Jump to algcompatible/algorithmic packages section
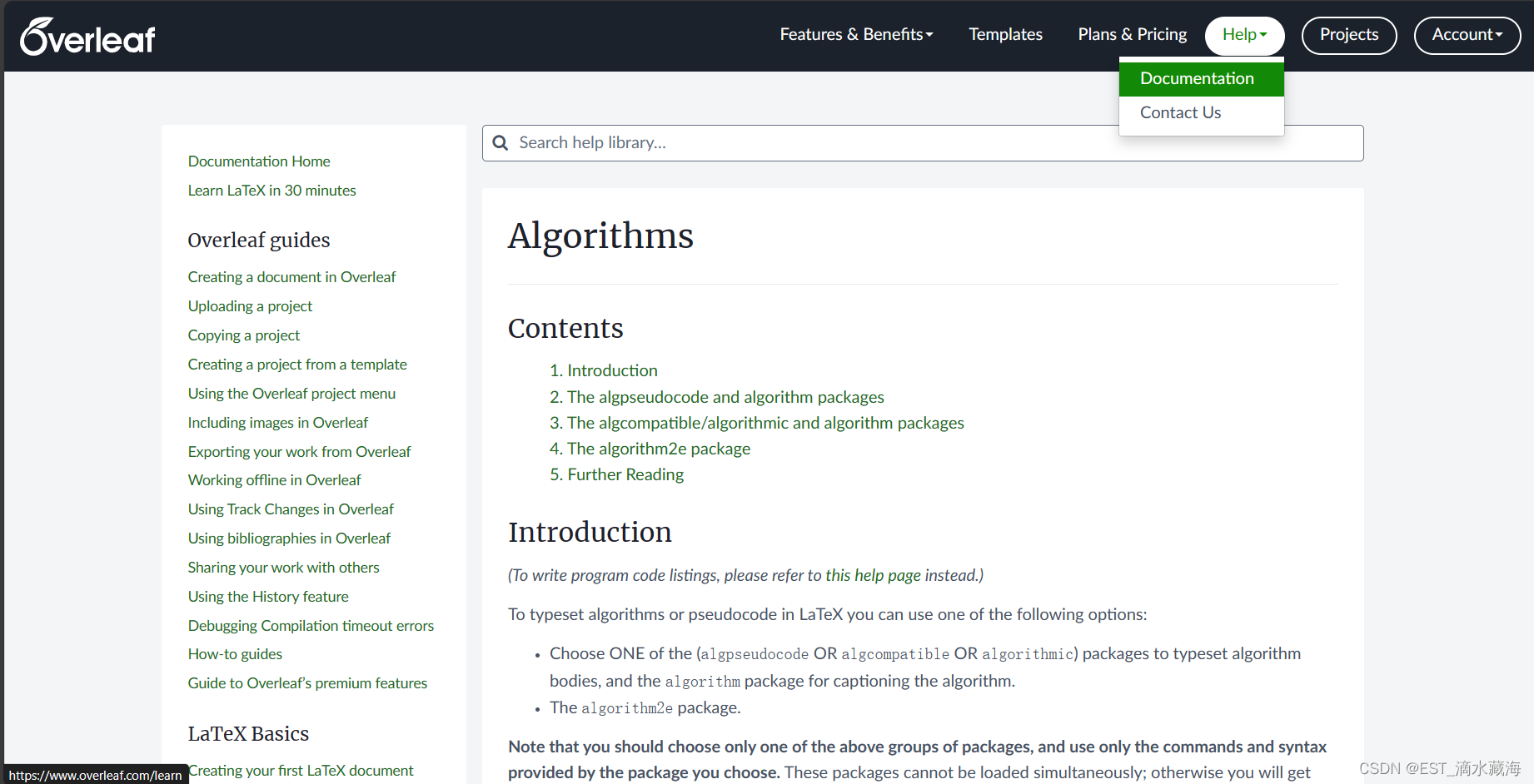1534x784 pixels. point(765,423)
